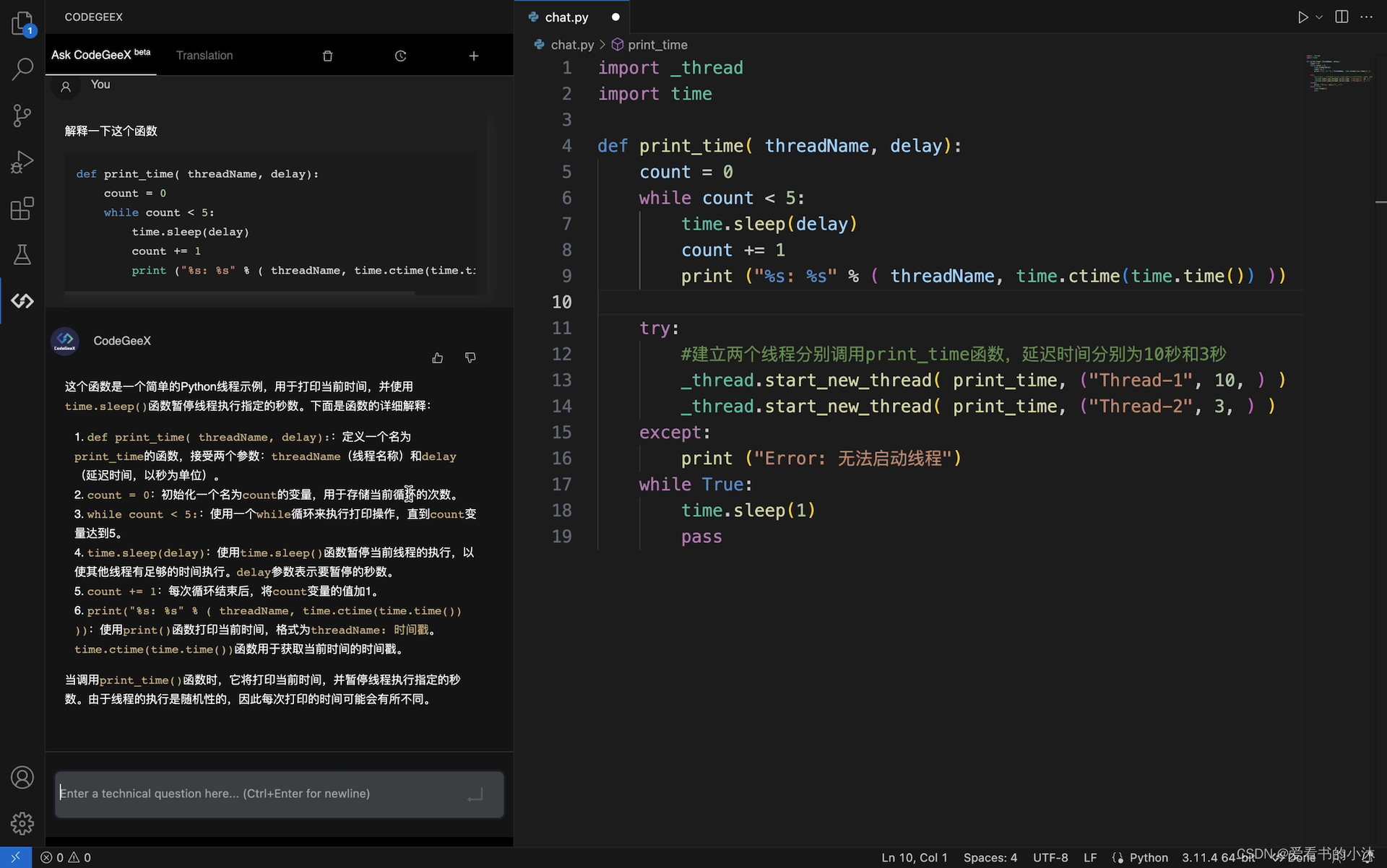The width and height of the screenshot is (1387, 868).
Task: Switch to the Translation tab
Action: 204,55
